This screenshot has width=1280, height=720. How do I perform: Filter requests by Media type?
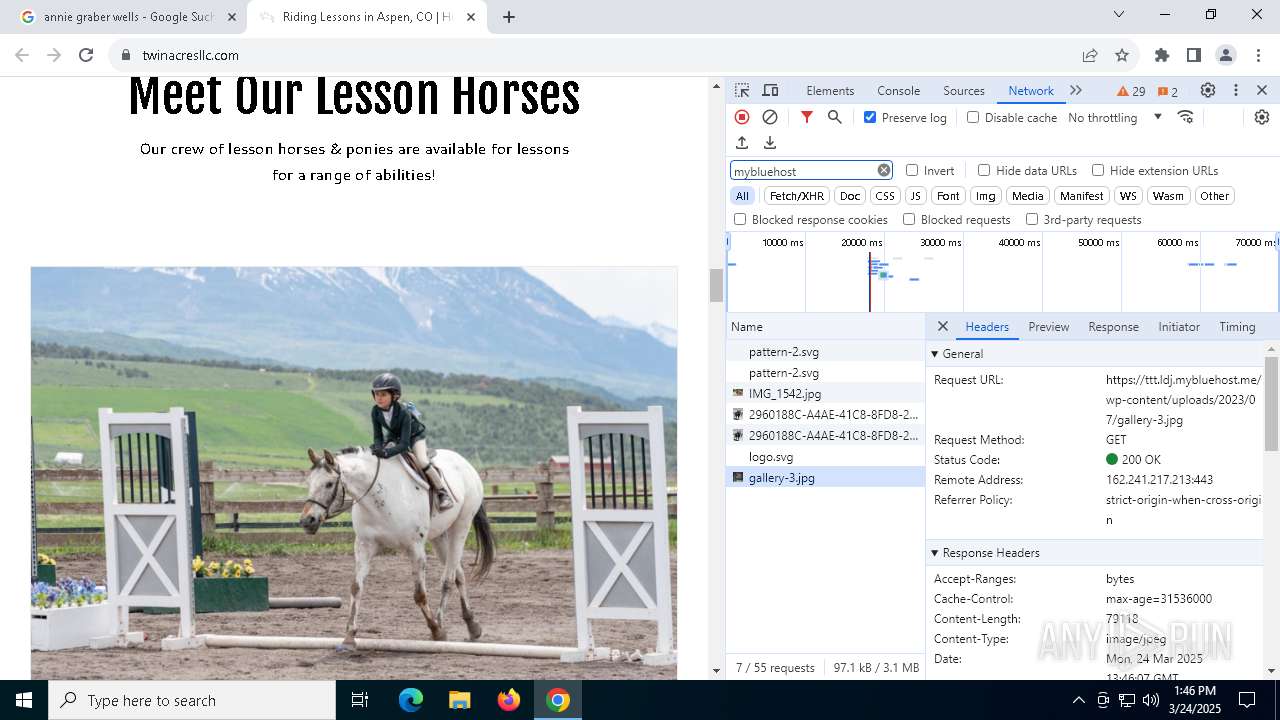[x=1027, y=196]
